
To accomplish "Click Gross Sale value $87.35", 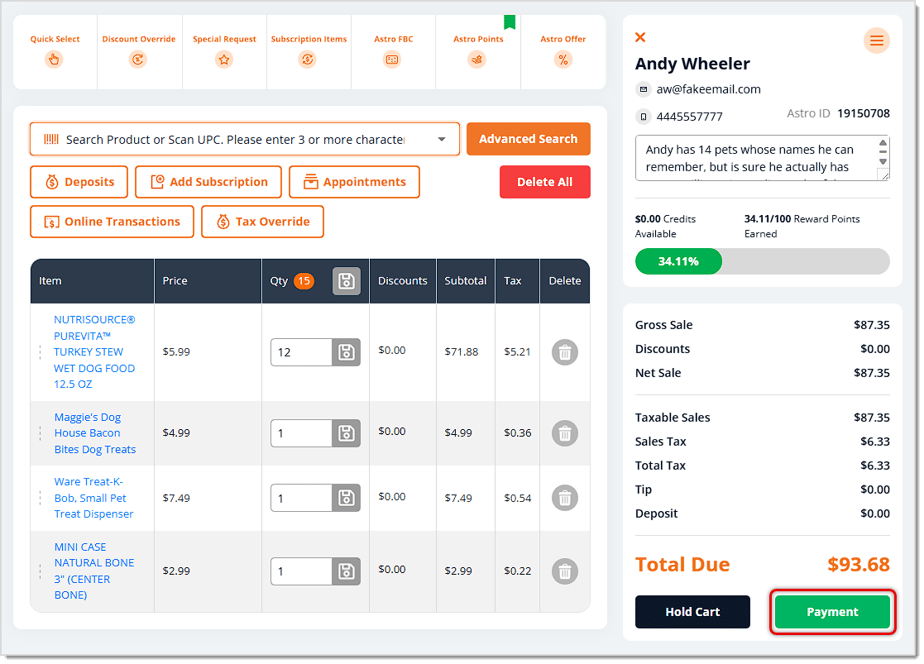I will (x=872, y=325).
